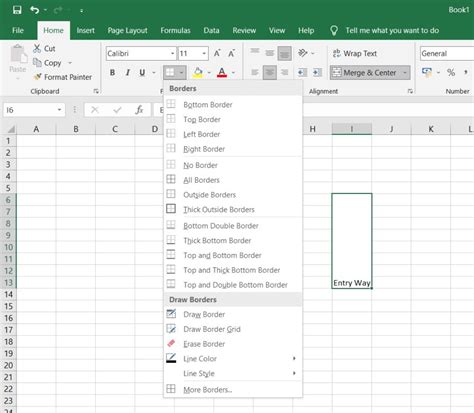The image size is (474, 413).
Task: Select the Format Painter brush icon
Action: tap(38, 77)
